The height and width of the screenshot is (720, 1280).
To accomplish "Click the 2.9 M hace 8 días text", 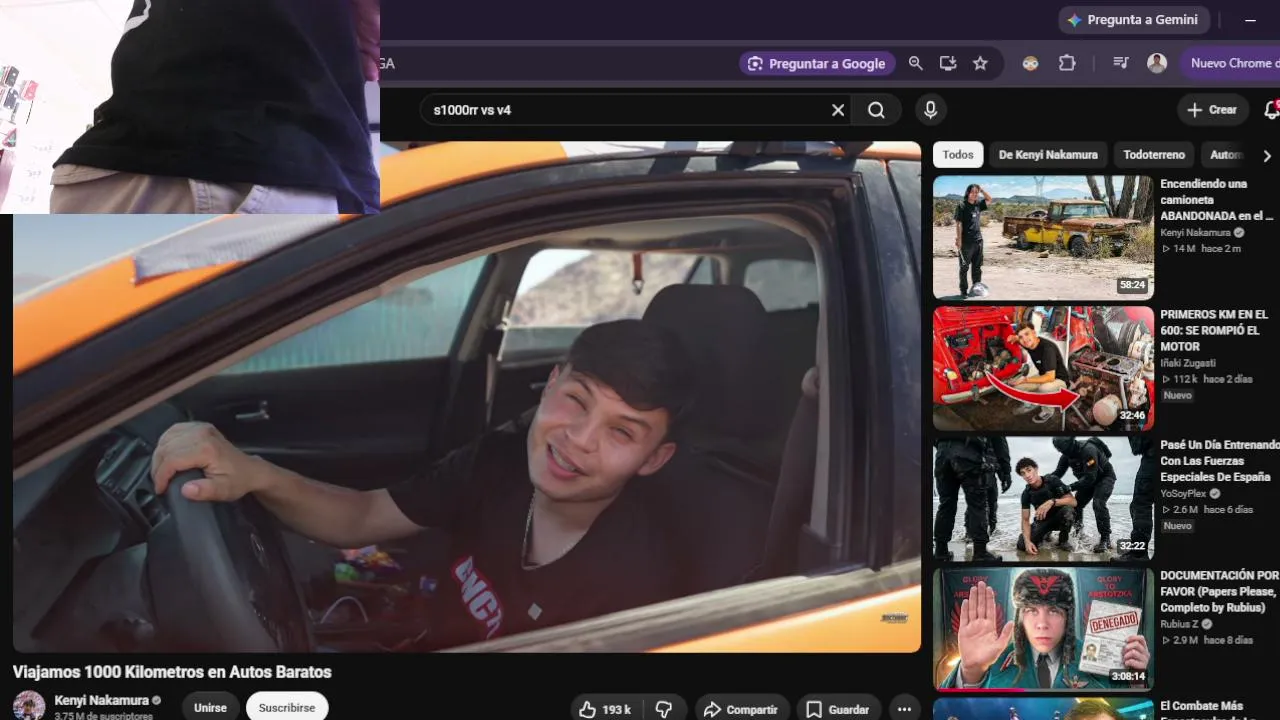I will click(1206, 640).
